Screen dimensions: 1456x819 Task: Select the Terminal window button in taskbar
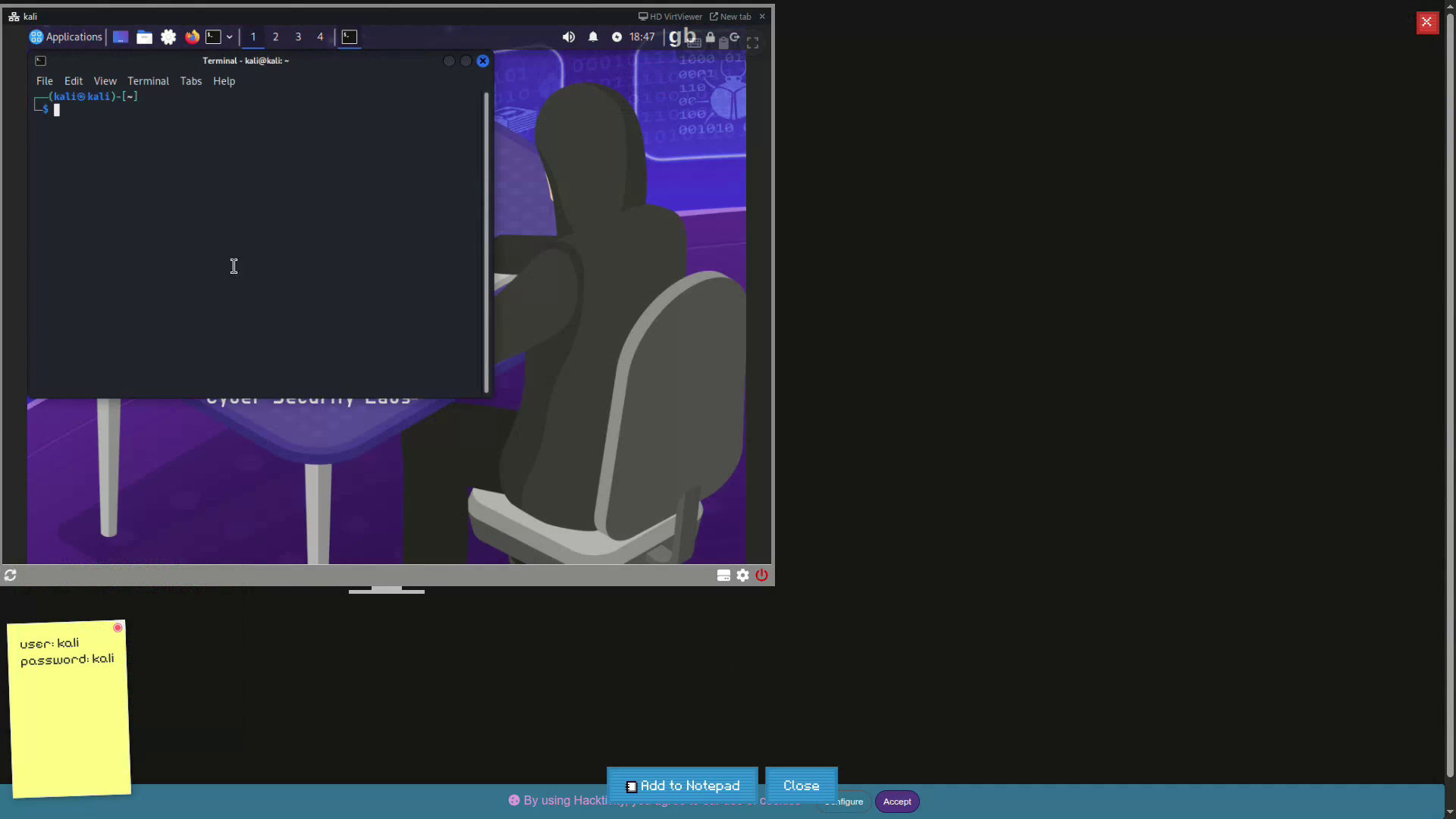(349, 36)
